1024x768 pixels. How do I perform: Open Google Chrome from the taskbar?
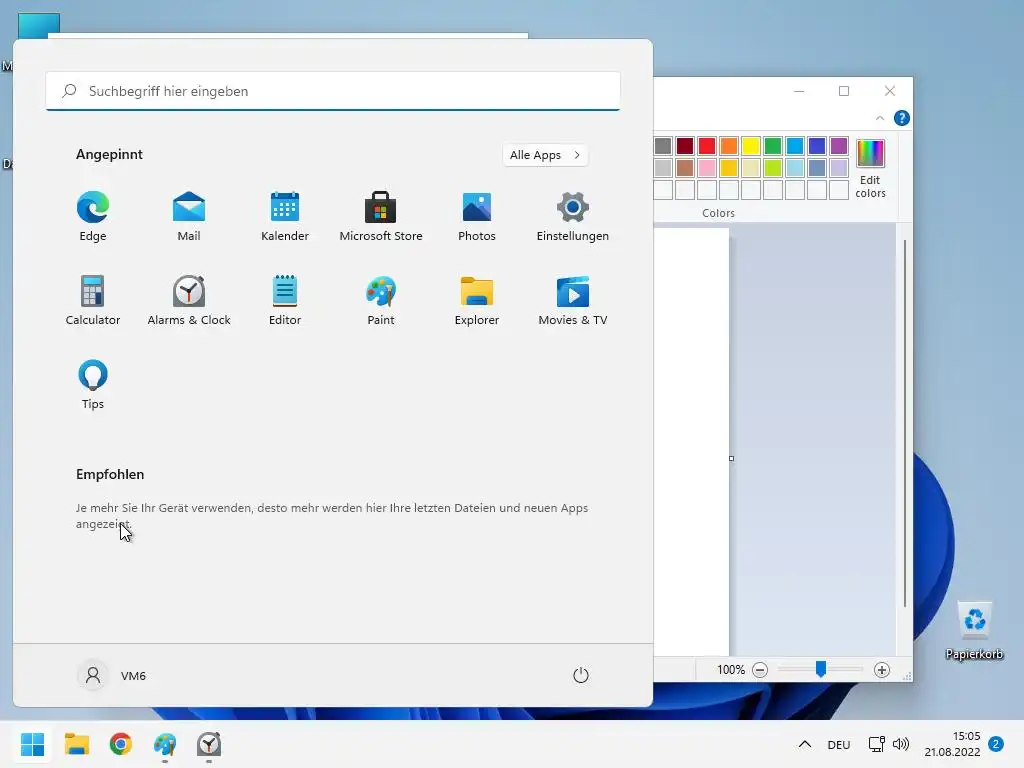121,744
